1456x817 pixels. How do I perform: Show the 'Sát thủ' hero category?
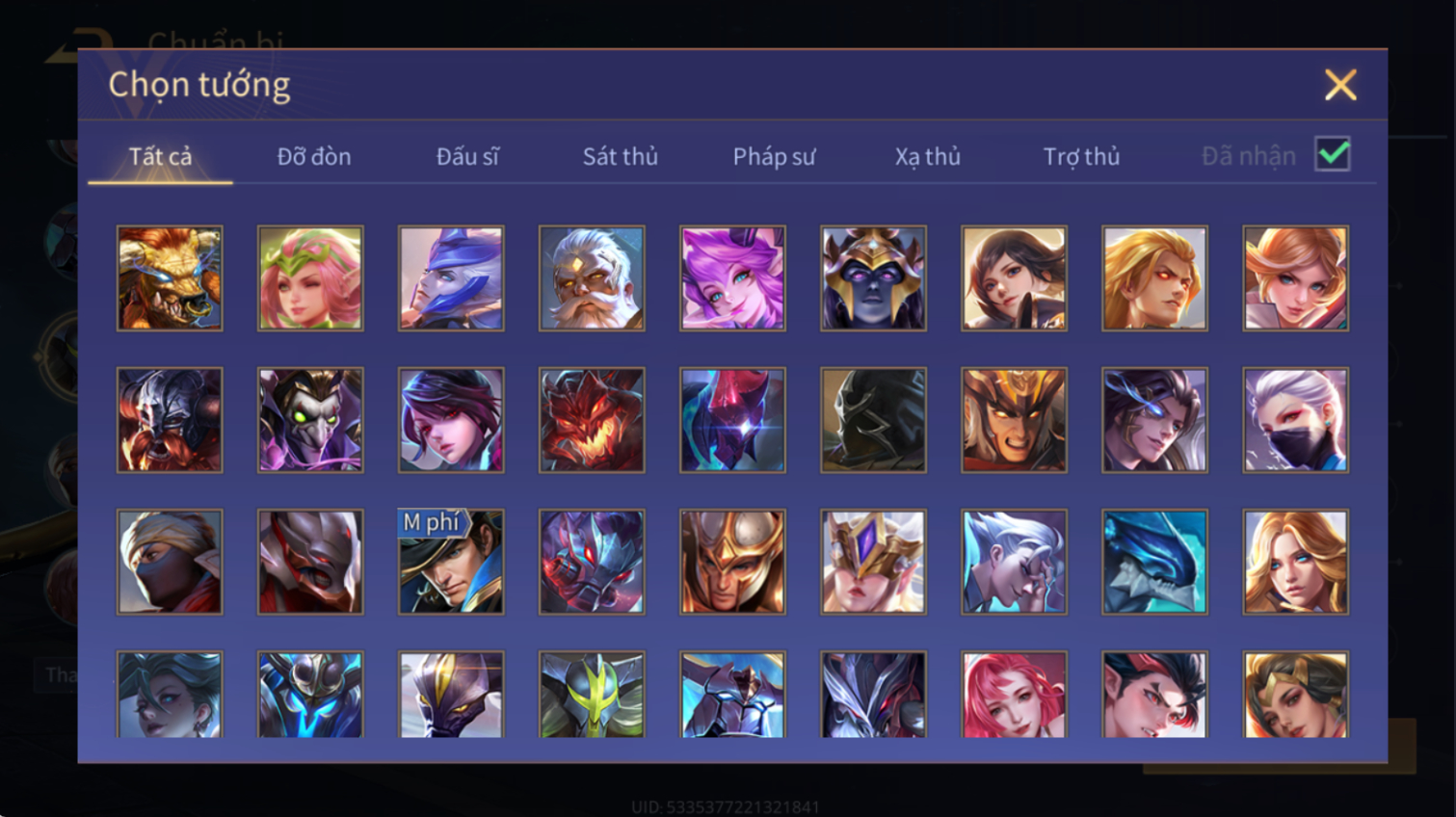pyautogui.click(x=621, y=156)
